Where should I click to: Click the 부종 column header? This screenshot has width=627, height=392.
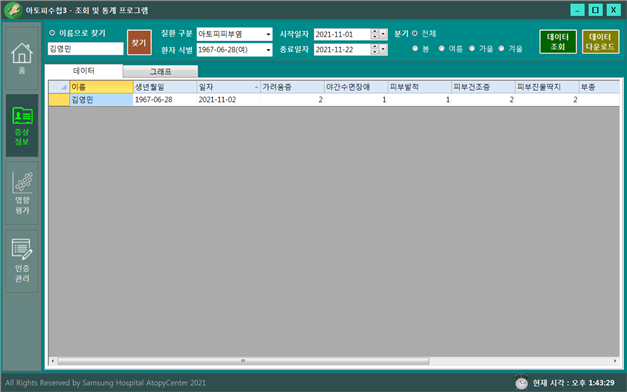[x=599, y=87]
